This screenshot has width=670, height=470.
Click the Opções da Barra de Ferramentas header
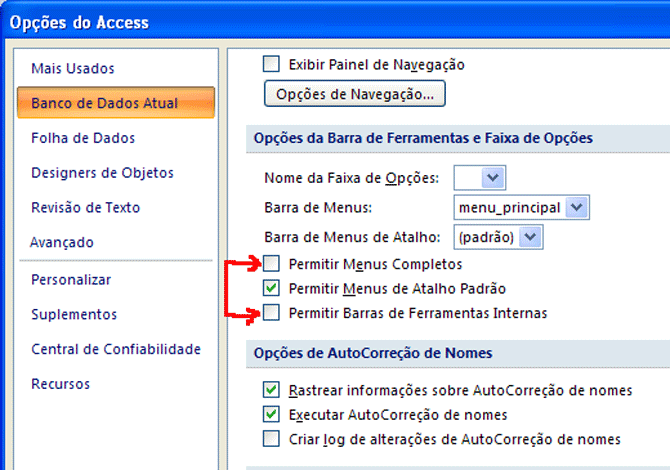click(458, 138)
